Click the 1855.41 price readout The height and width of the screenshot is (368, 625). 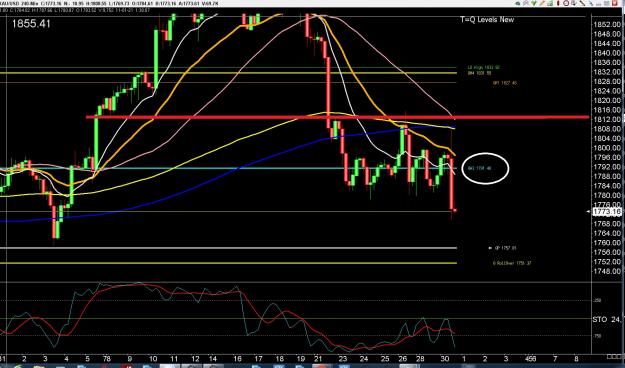31,24
